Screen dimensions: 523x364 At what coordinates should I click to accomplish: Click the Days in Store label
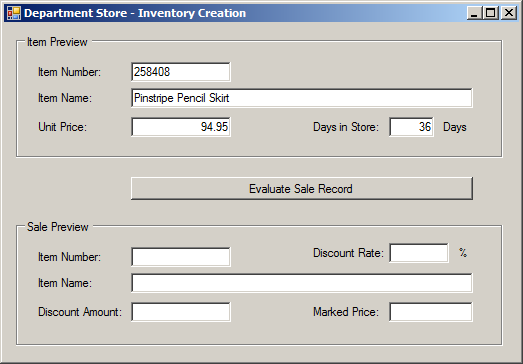(x=346, y=127)
